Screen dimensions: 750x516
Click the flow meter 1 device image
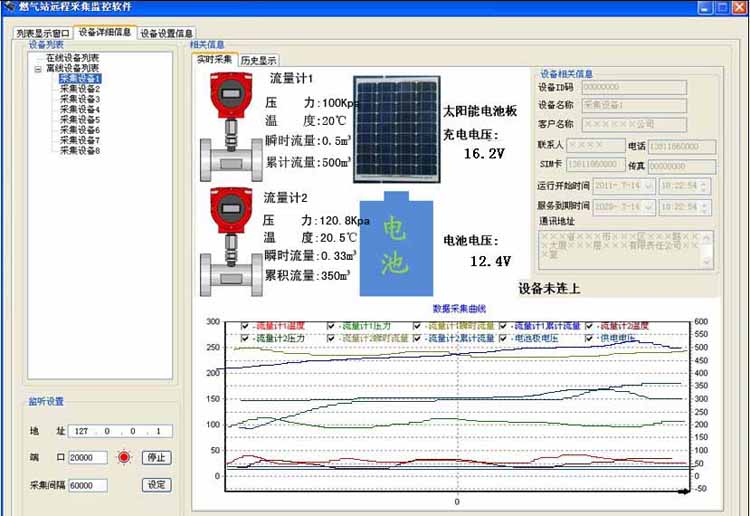click(x=231, y=127)
